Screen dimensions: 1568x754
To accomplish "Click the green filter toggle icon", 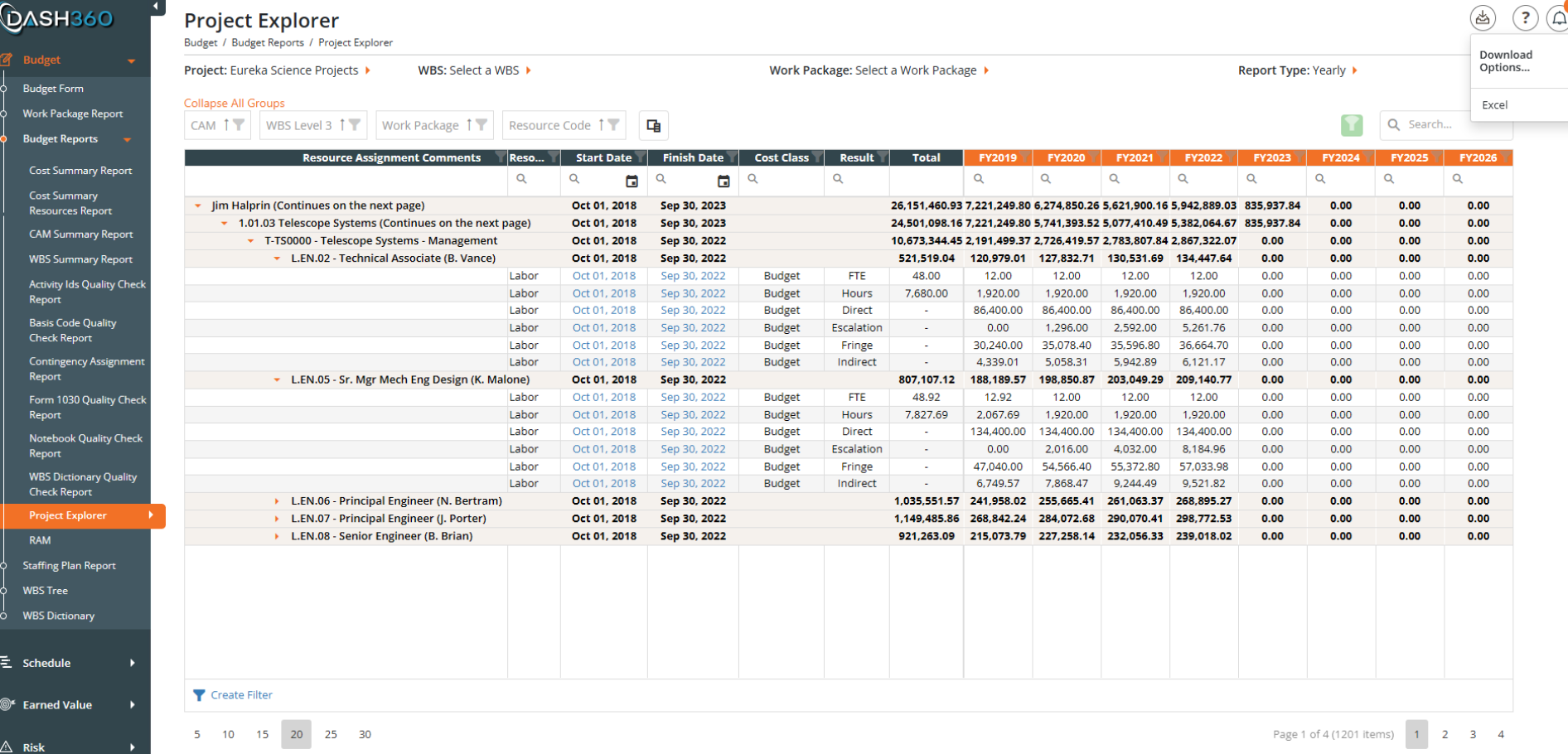I will click(1352, 125).
